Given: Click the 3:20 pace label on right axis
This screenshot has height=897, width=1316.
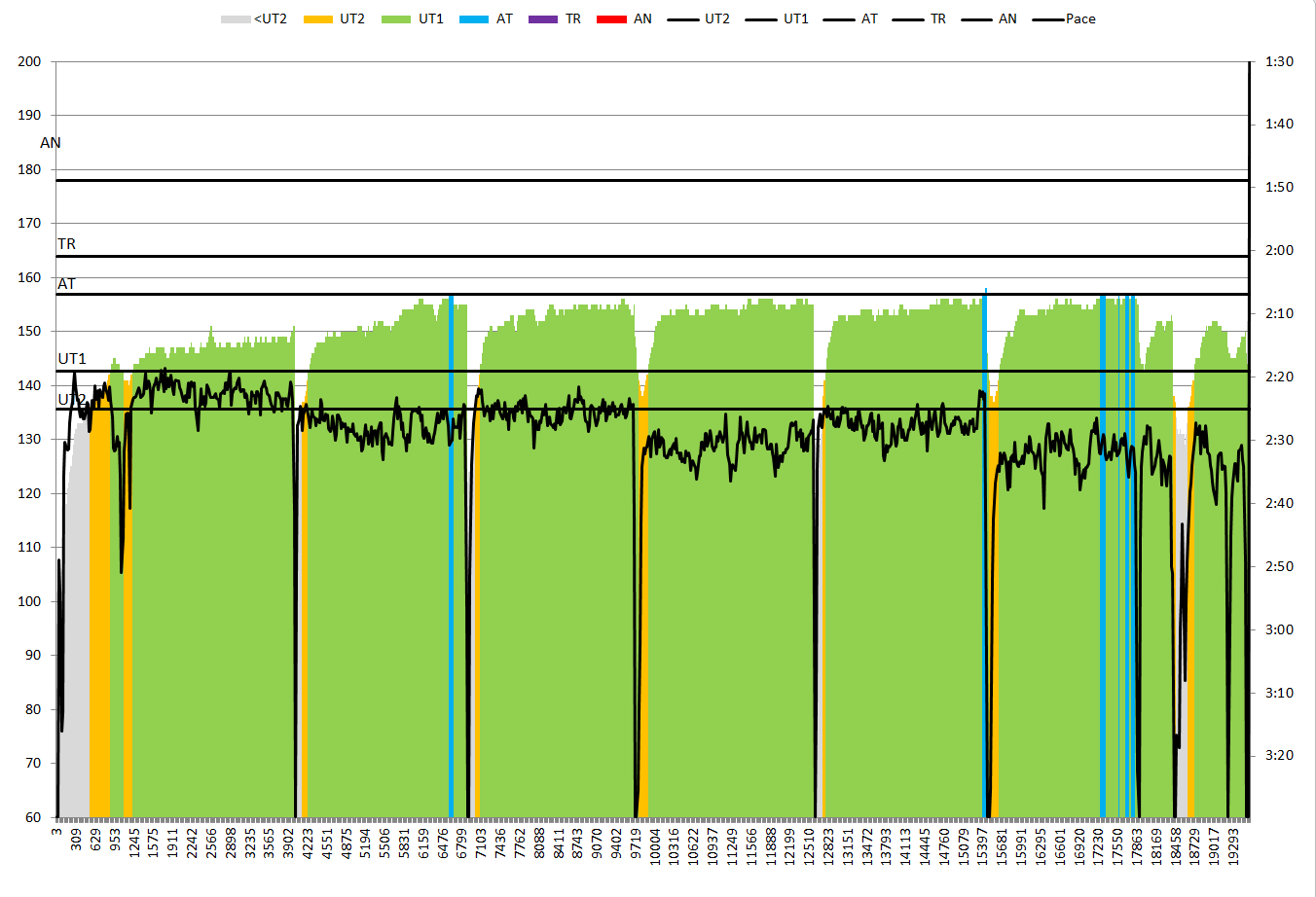Looking at the screenshot, I should tap(1279, 755).
